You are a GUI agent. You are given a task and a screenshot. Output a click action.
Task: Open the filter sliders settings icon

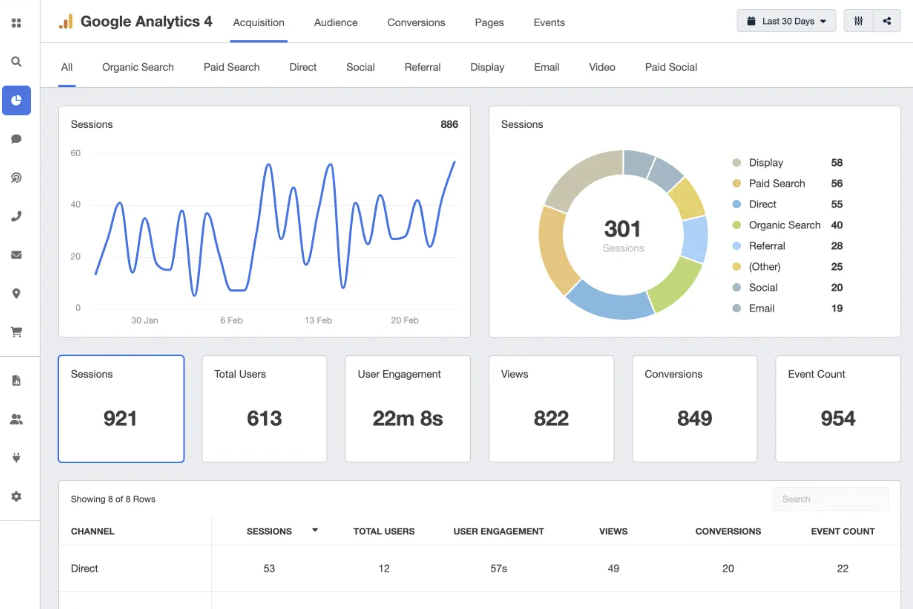tap(858, 21)
